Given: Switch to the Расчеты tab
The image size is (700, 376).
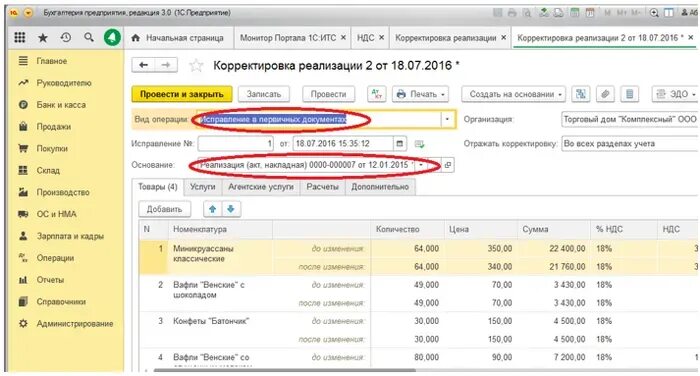Looking at the screenshot, I should point(322,187).
